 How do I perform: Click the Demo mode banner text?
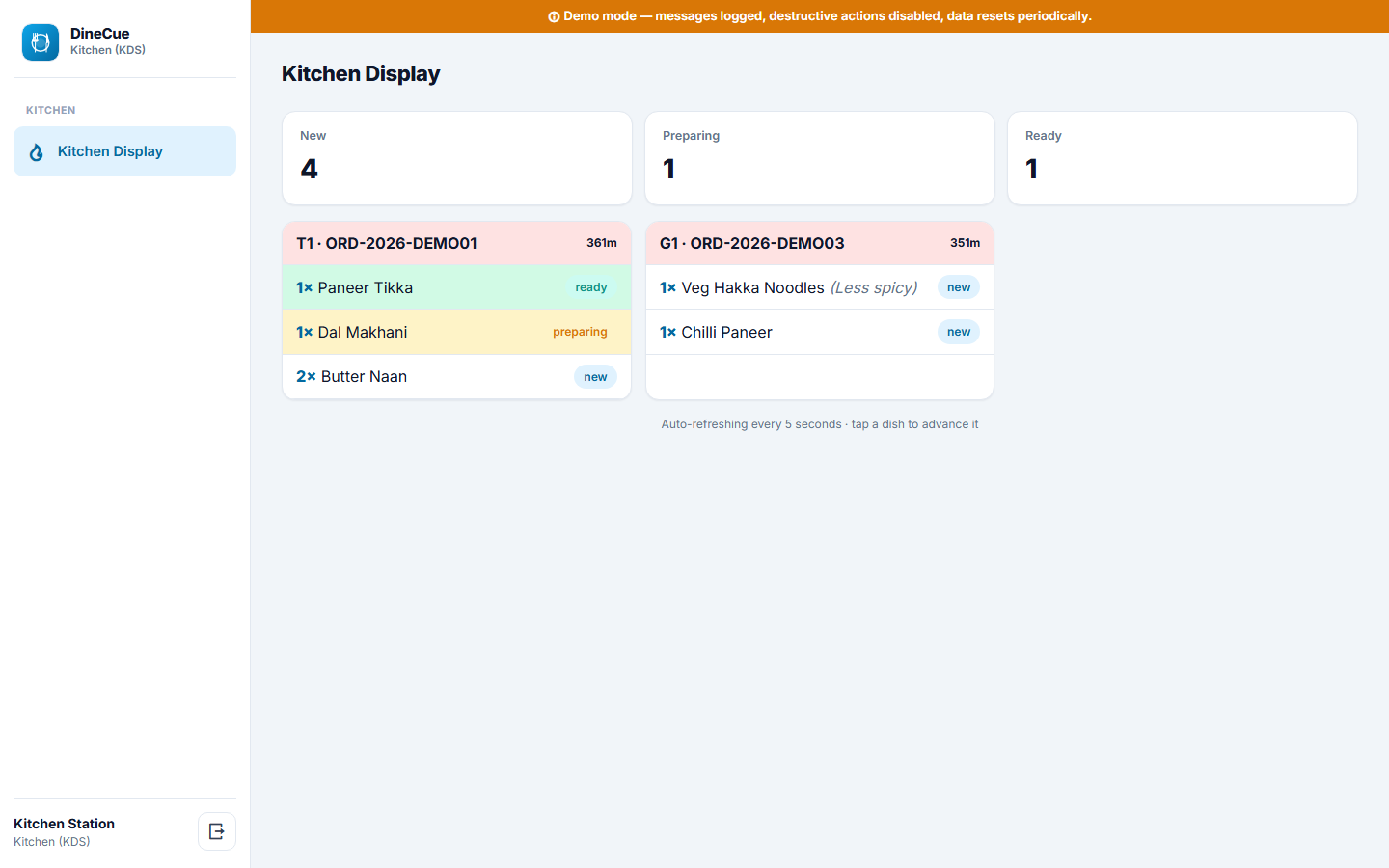(828, 16)
